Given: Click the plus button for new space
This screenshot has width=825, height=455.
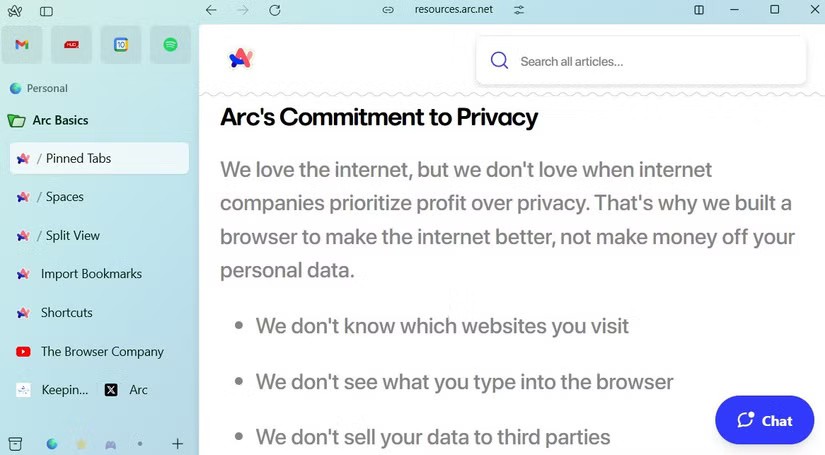Looking at the screenshot, I should click(177, 443).
